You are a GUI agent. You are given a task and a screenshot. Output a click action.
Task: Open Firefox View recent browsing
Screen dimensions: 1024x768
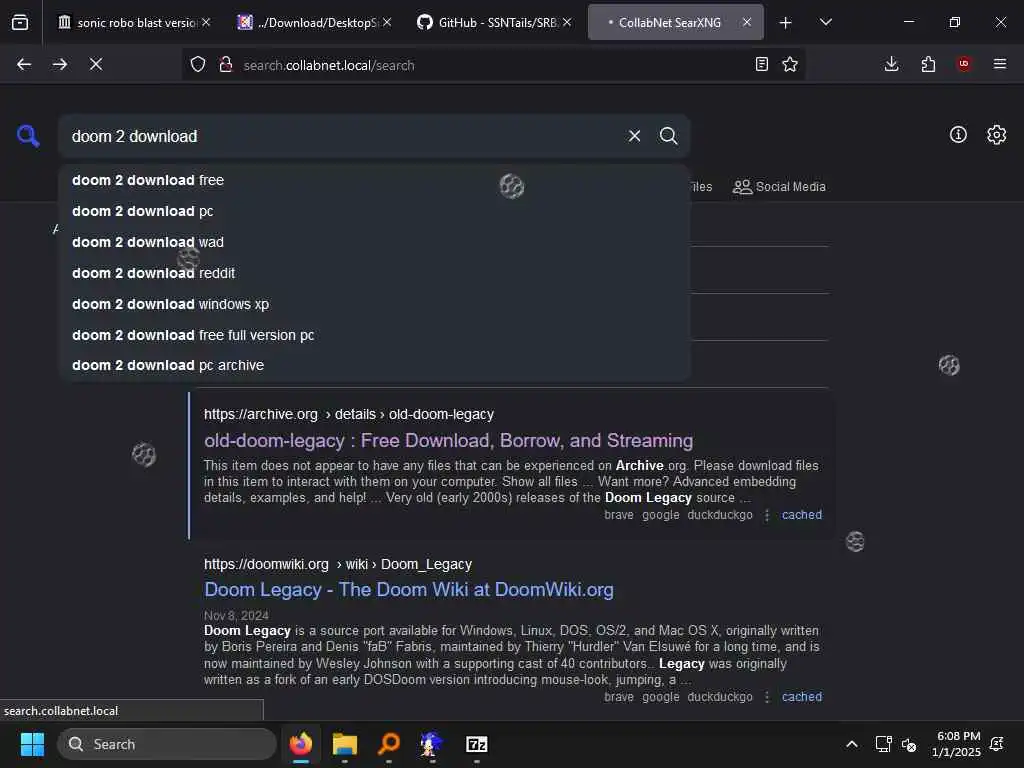(x=20, y=23)
